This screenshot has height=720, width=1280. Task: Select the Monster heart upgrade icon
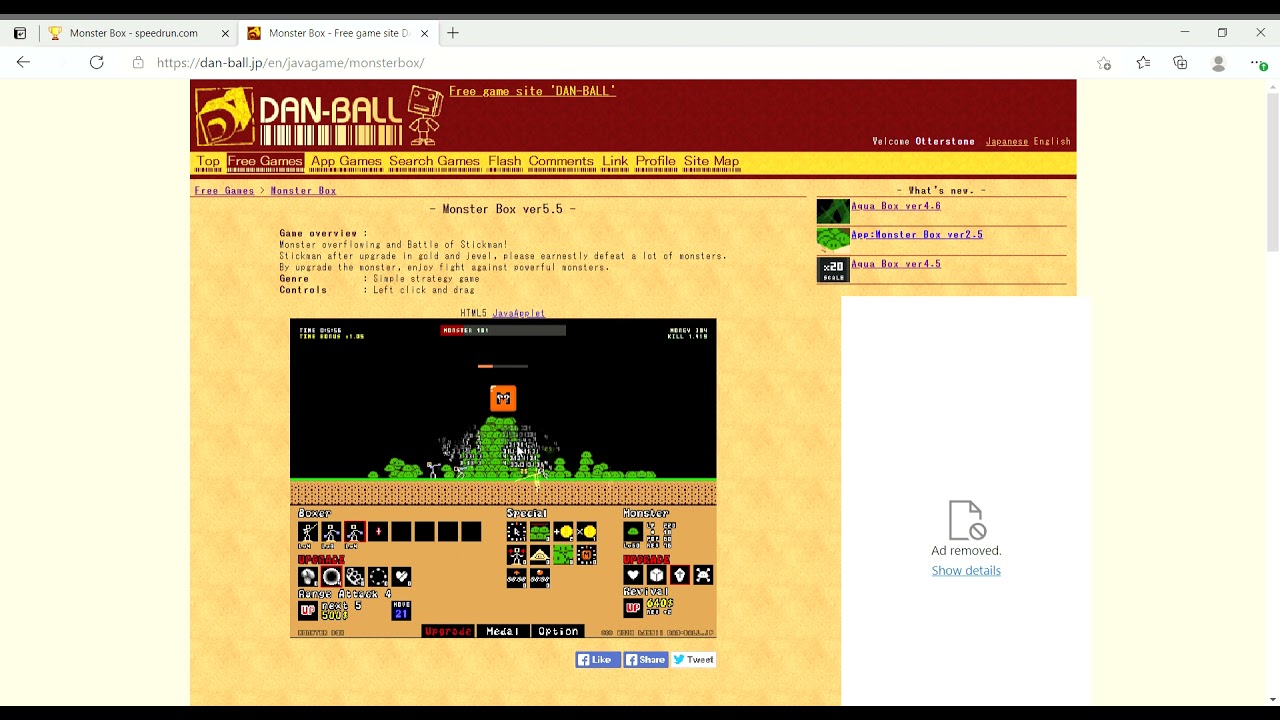(633, 575)
